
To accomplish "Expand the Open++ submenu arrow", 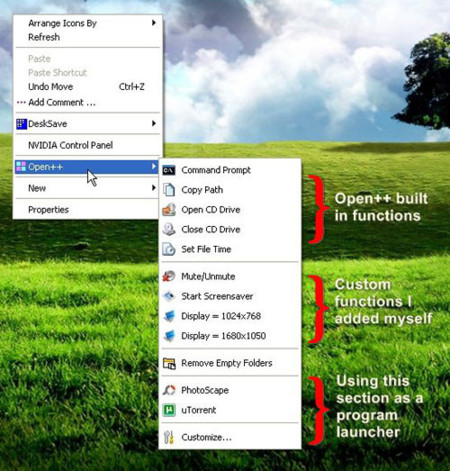I will click(x=154, y=166).
